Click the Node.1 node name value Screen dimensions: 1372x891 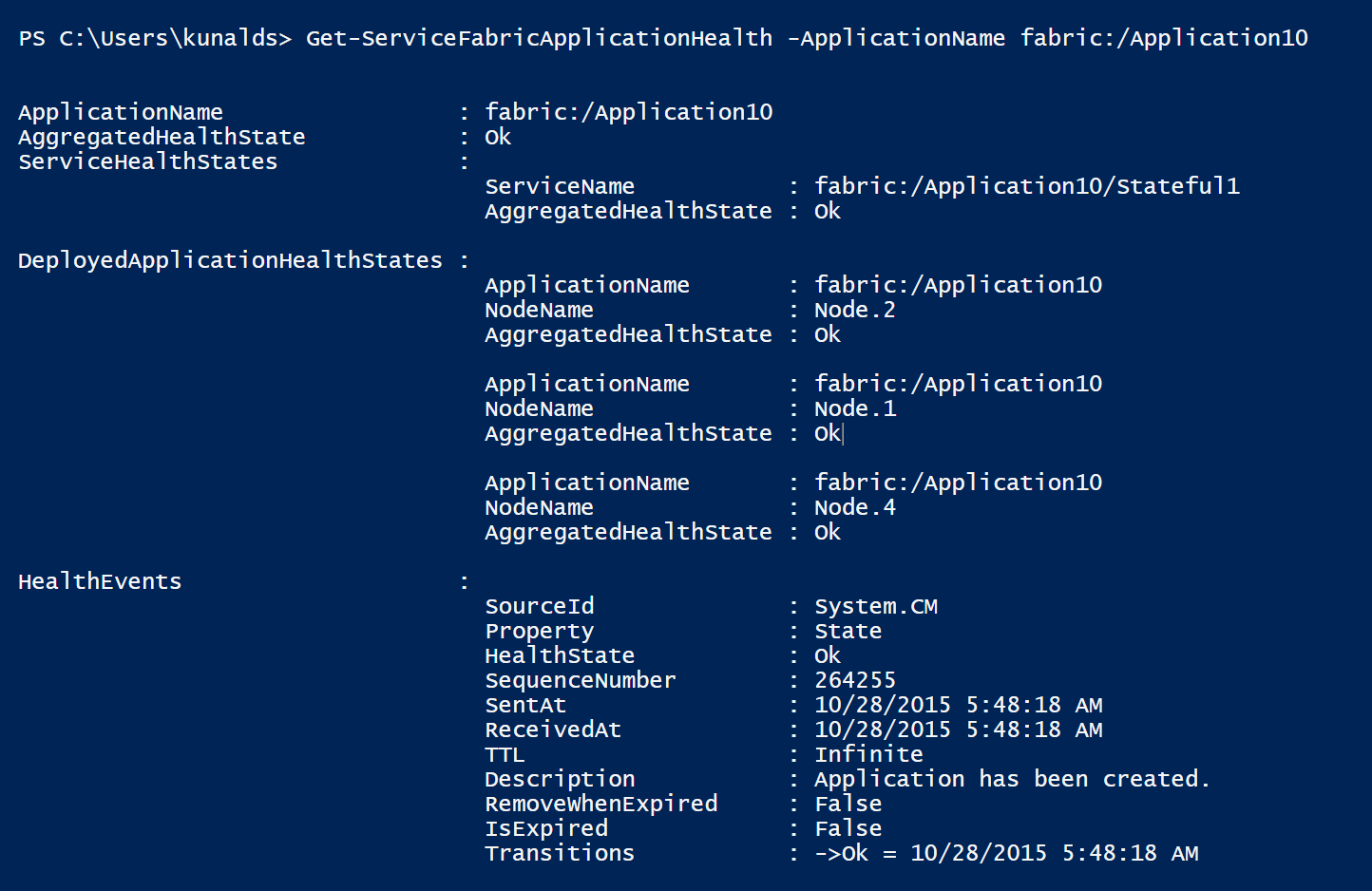tap(854, 408)
